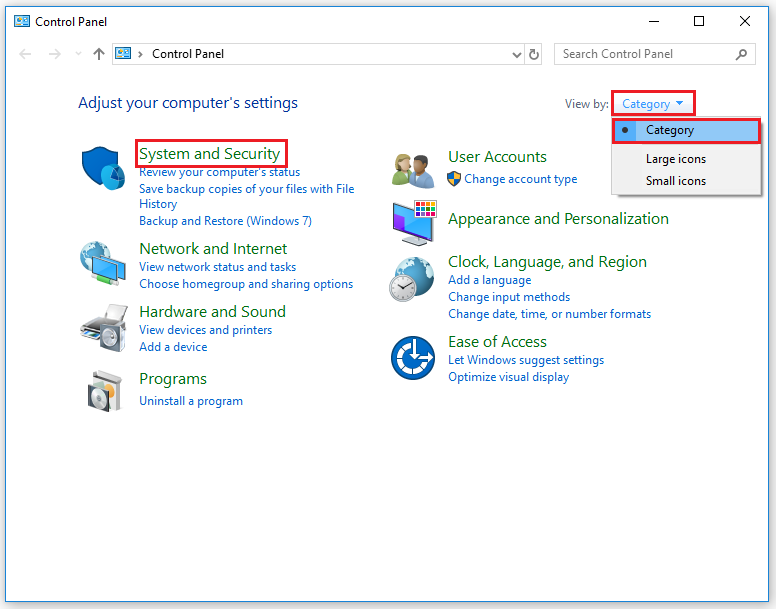Expand the View by Category dropdown

652,103
